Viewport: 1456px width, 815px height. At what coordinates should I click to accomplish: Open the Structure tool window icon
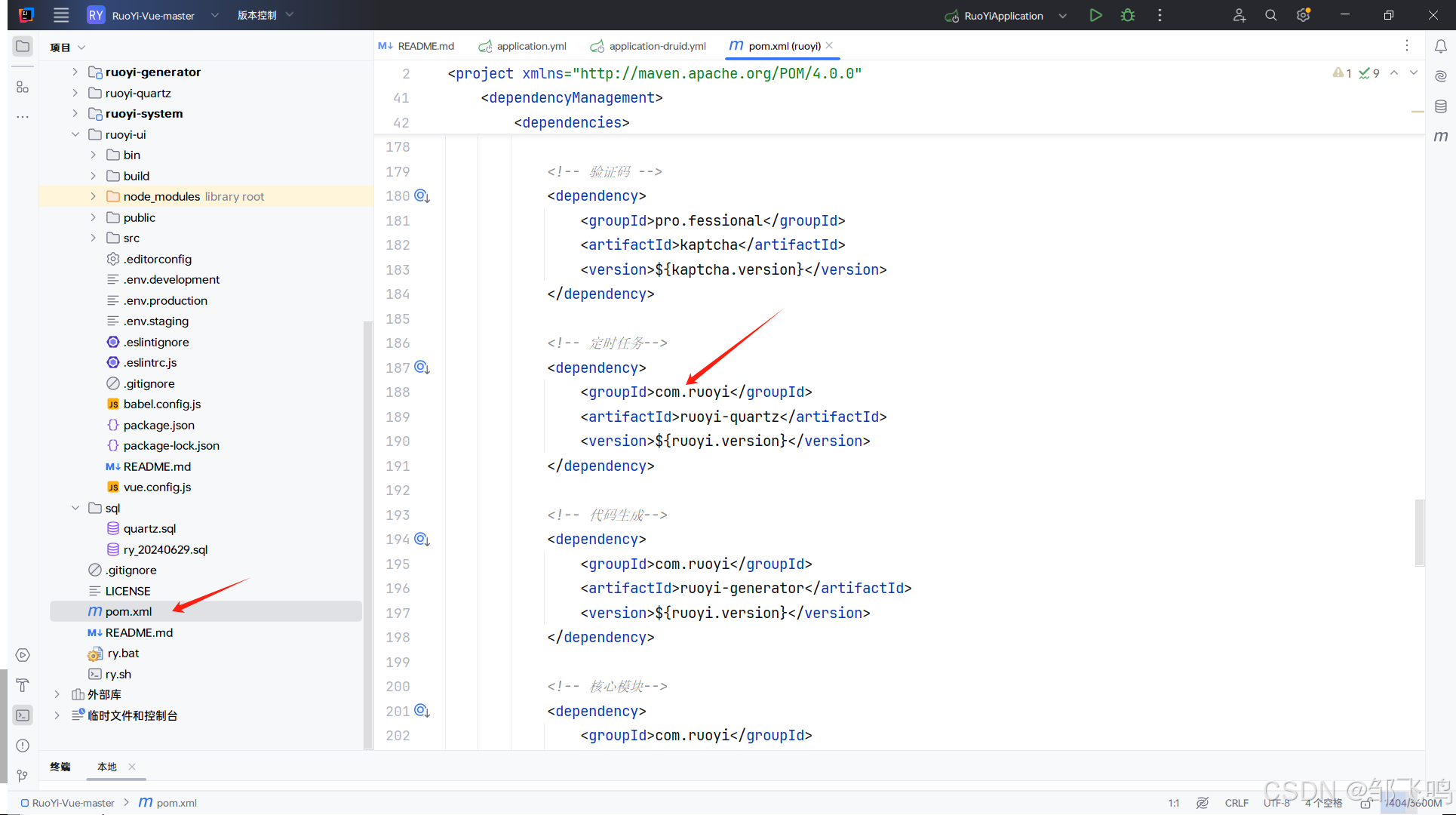[x=23, y=87]
